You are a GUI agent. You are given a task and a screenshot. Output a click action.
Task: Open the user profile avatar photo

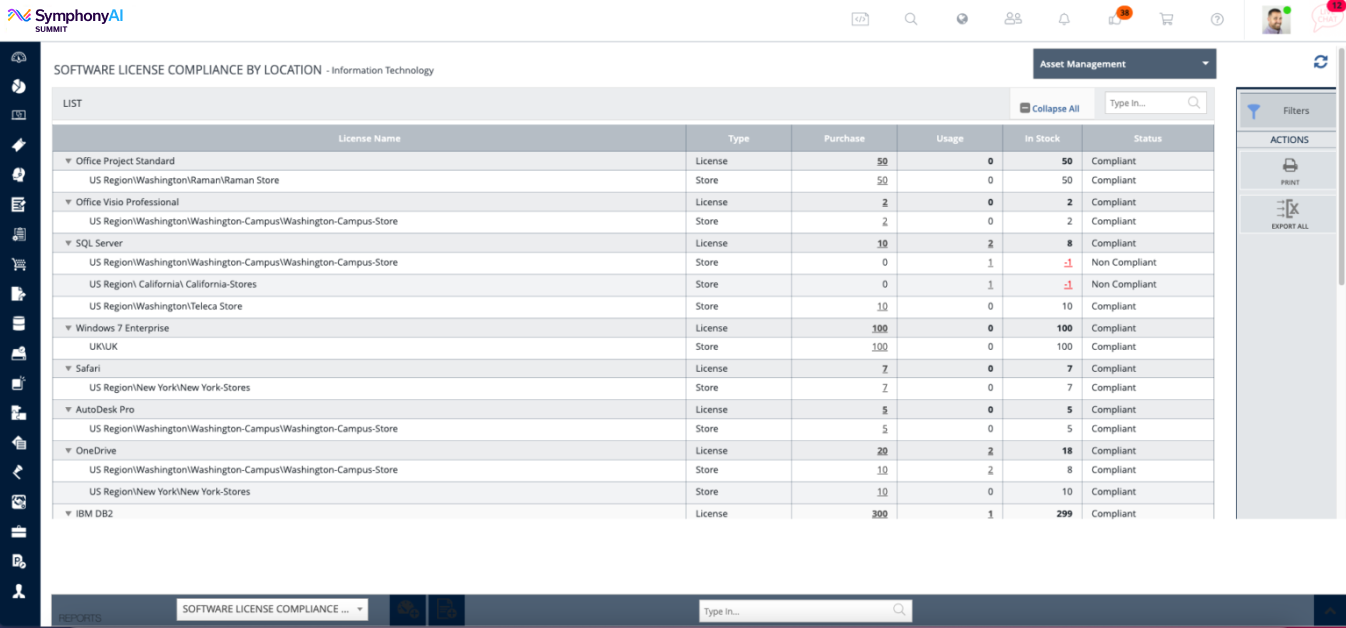[x=1275, y=20]
